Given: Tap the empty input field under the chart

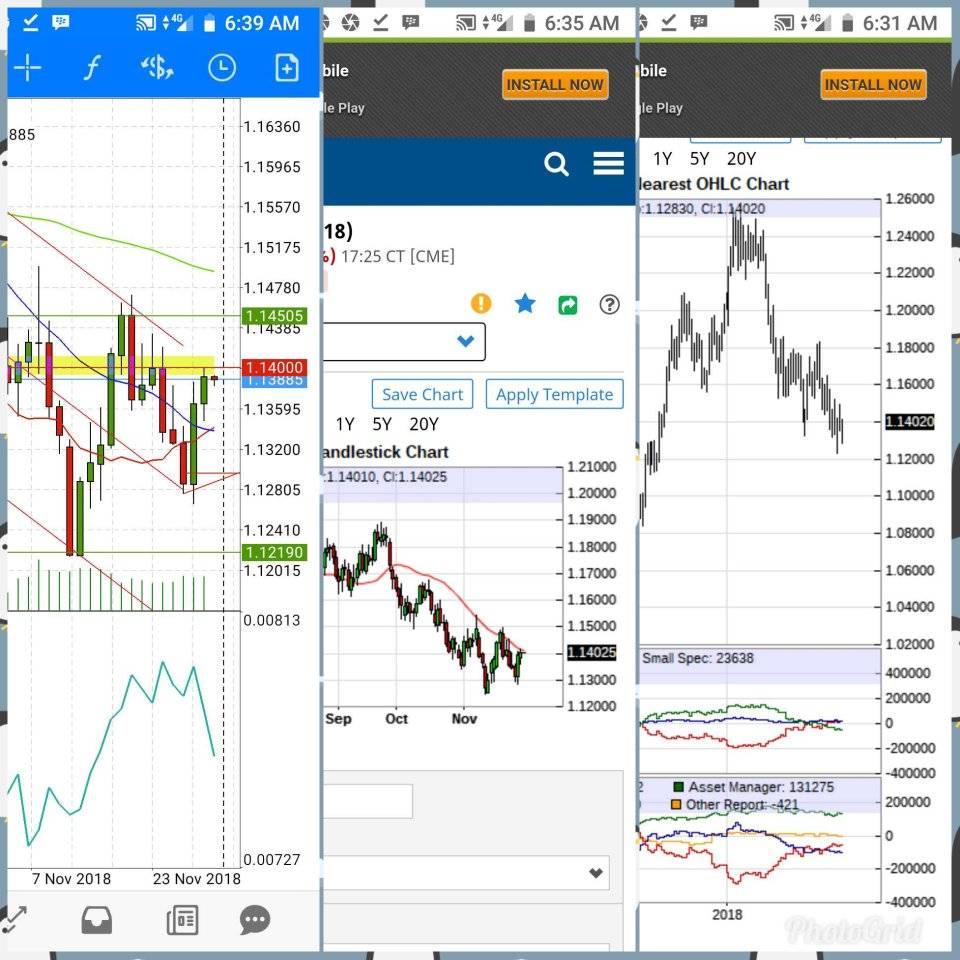Looking at the screenshot, I should pyautogui.click(x=367, y=801).
